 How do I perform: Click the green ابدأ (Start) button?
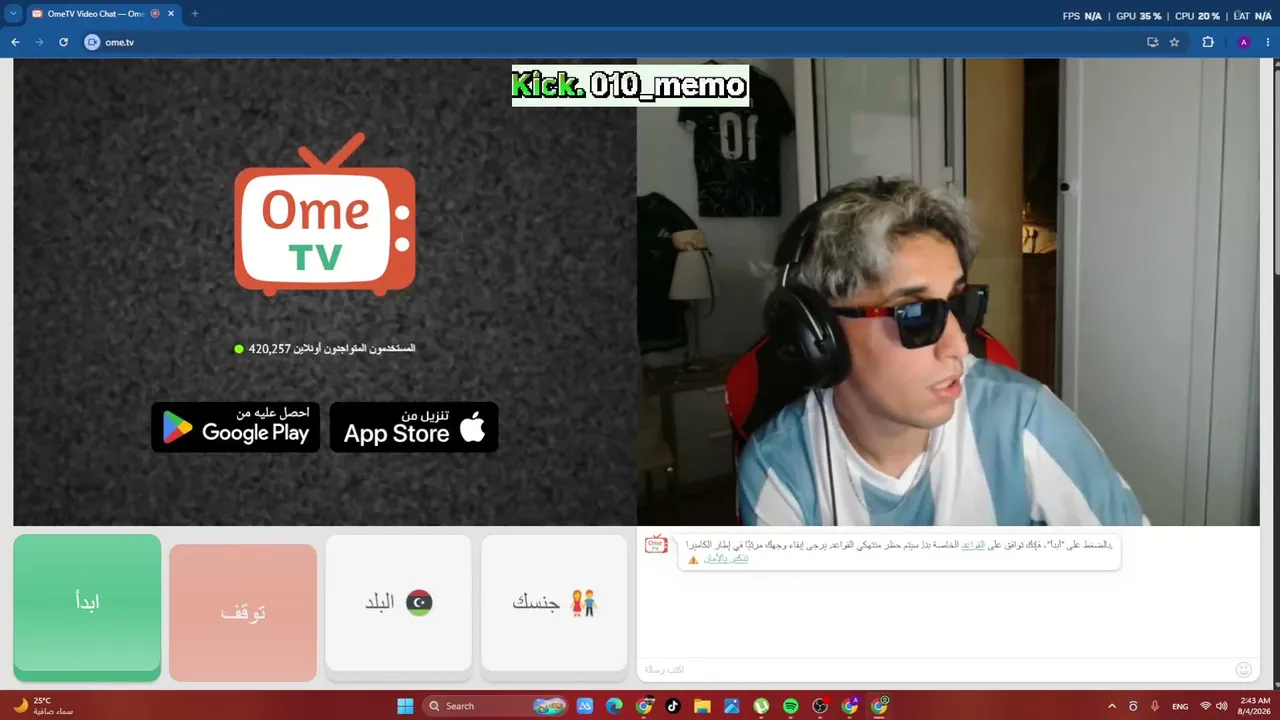coord(87,607)
